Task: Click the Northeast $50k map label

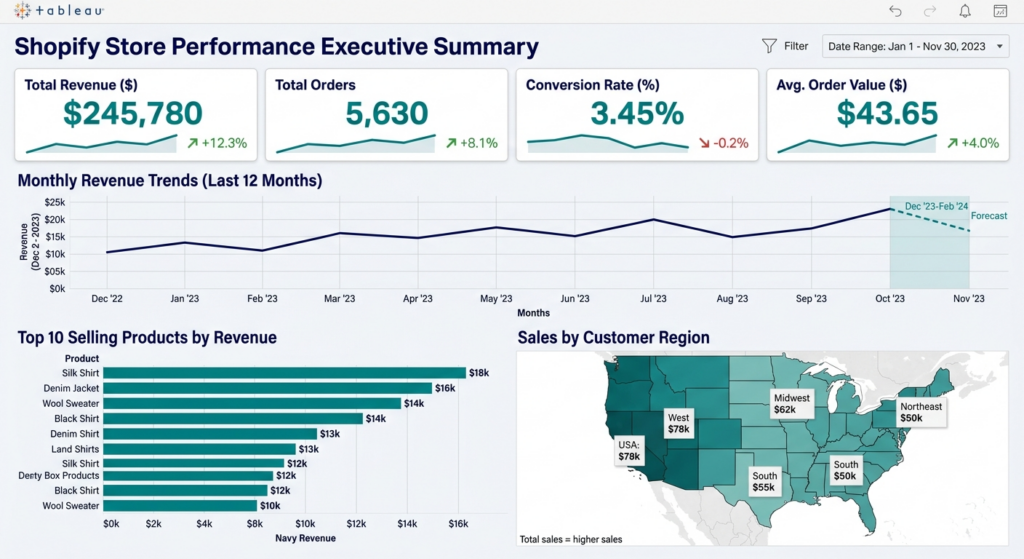Action: [x=921, y=412]
